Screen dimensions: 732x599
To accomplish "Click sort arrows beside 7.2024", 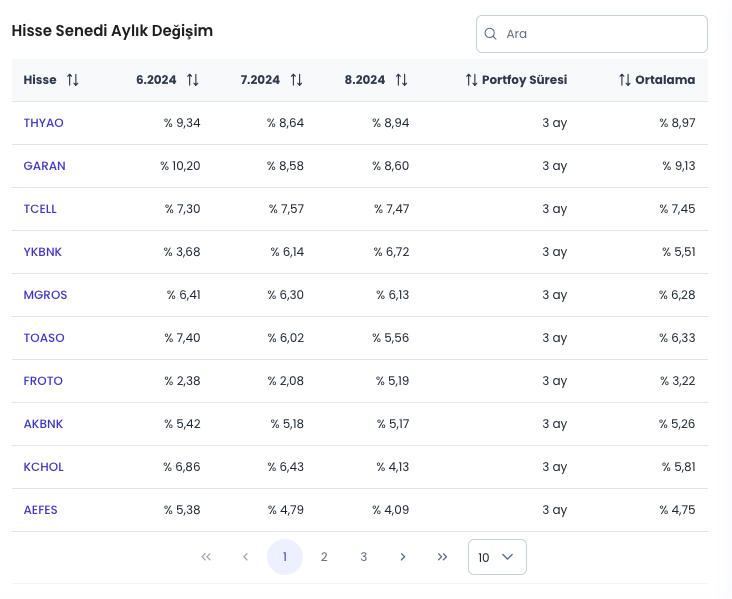I will (x=296, y=80).
